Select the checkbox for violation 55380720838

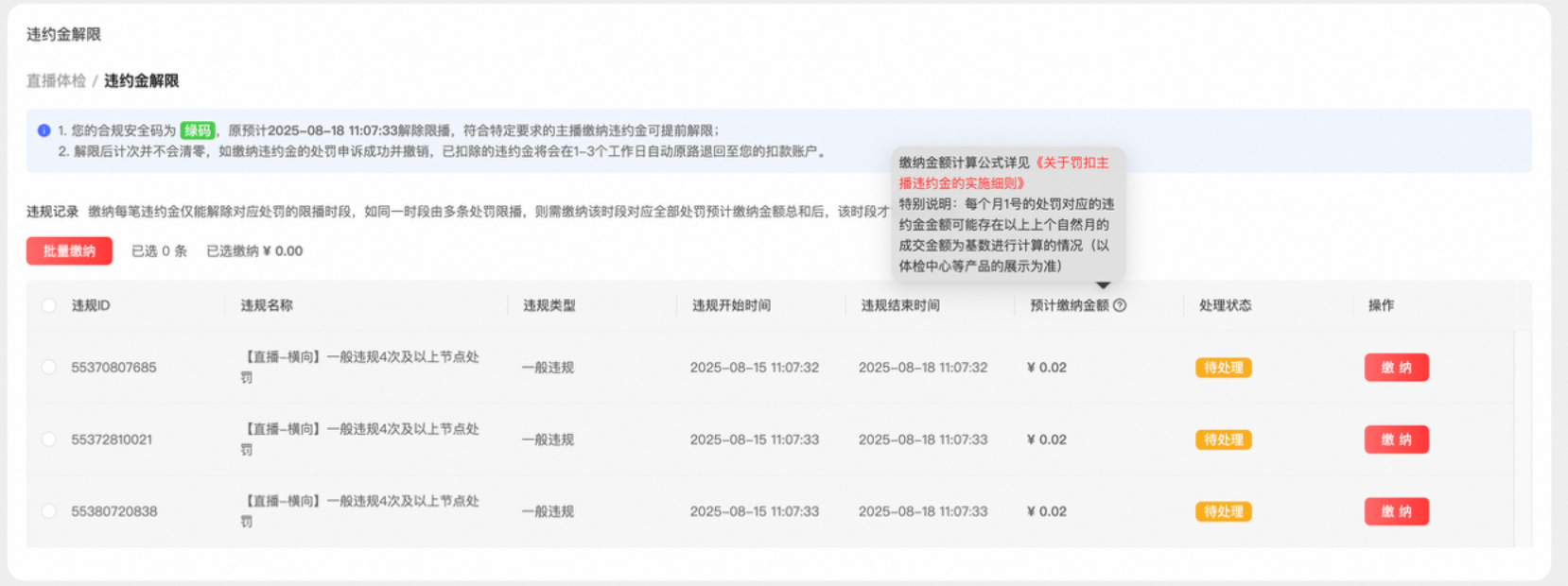pyautogui.click(x=48, y=511)
